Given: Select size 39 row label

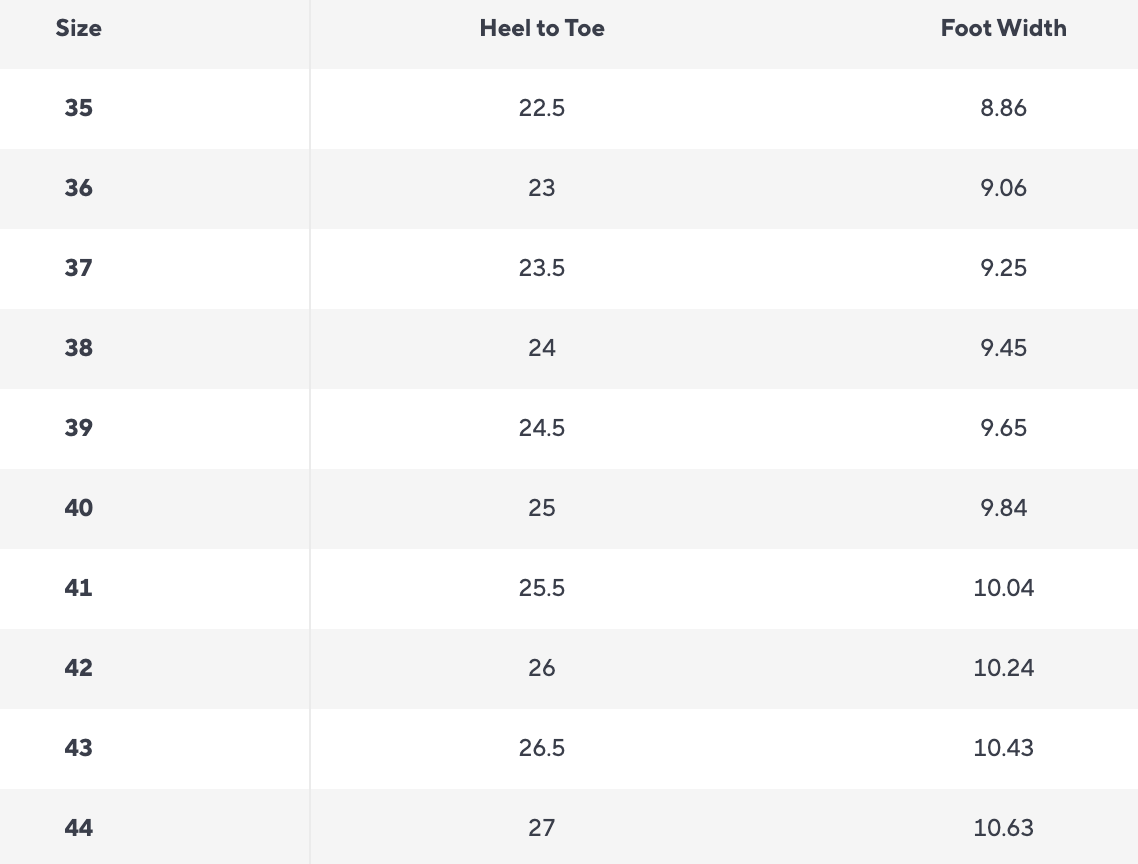Looking at the screenshot, I should 78,428.
